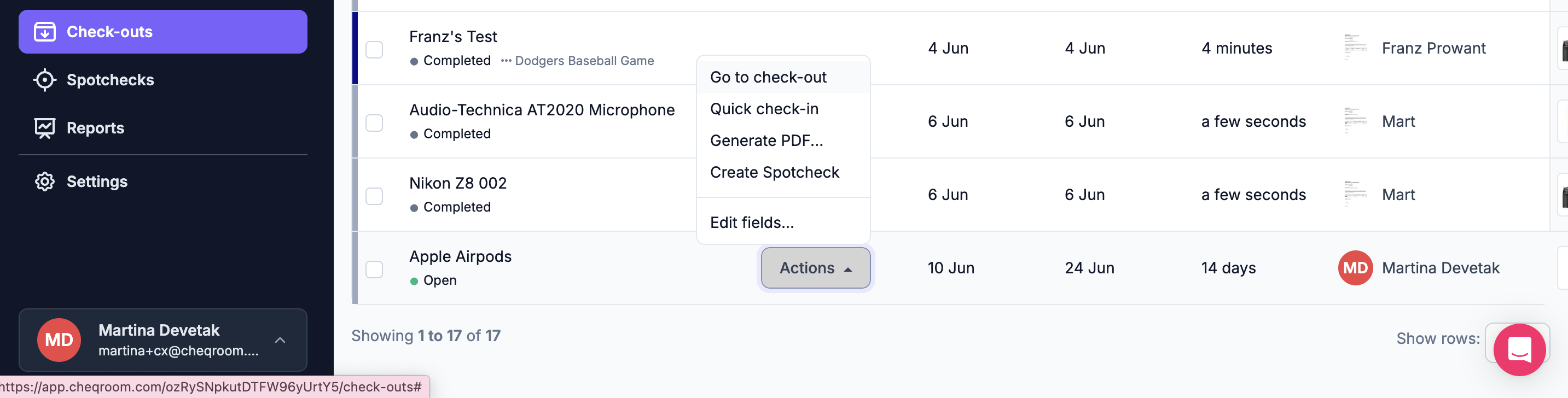This screenshot has height=398, width=1568.
Task: Toggle the Apple Airpods row checkbox
Action: pos(374,269)
